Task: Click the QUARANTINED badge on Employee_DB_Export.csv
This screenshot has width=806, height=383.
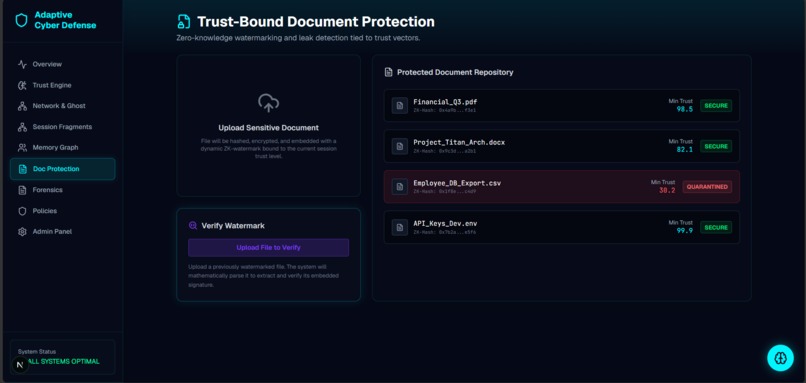Action: [707, 187]
